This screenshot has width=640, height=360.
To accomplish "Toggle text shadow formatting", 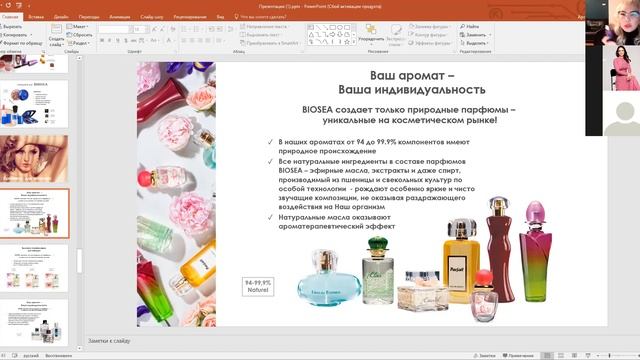I will [126, 40].
